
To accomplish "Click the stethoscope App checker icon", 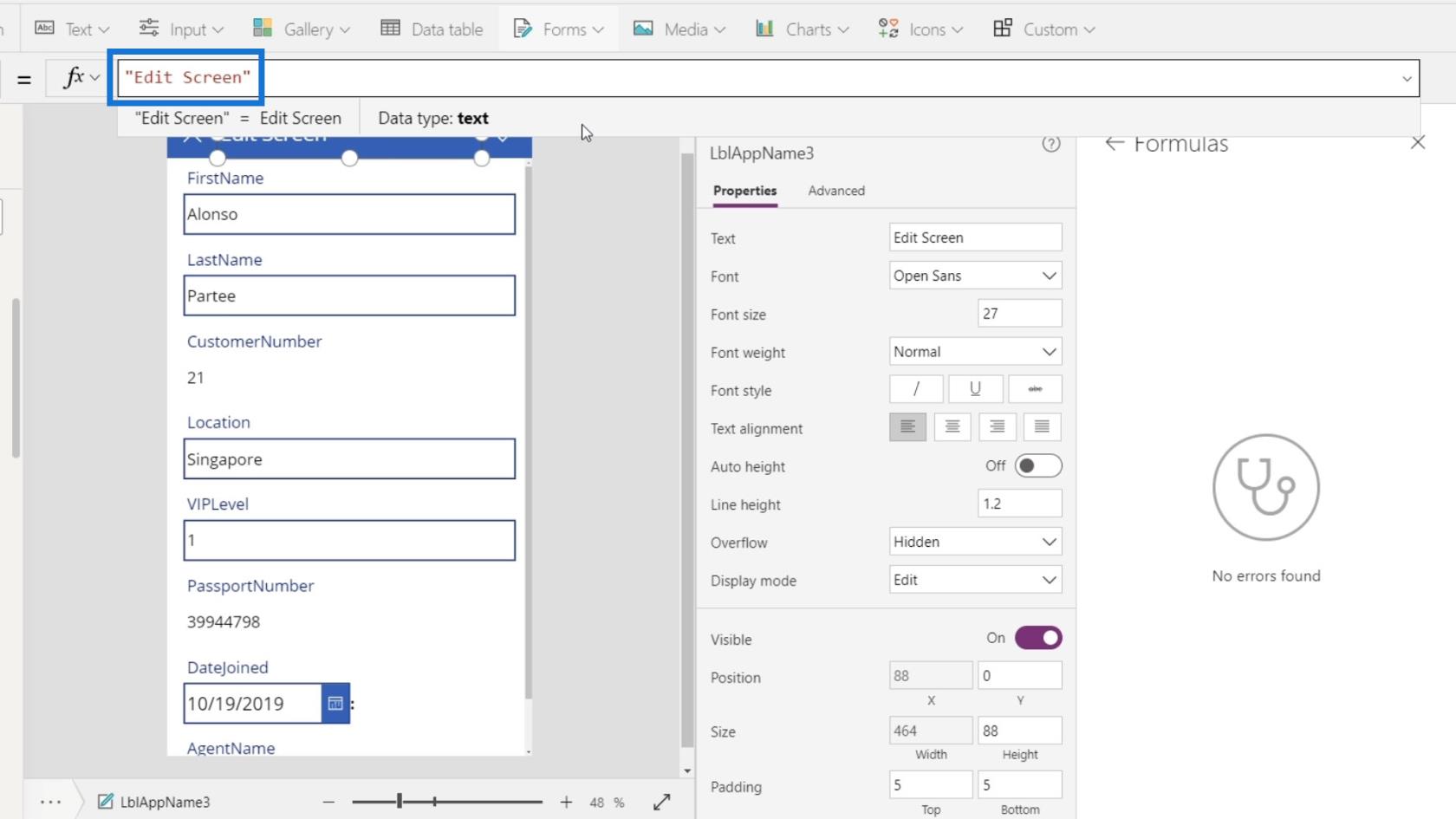I will point(1266,487).
